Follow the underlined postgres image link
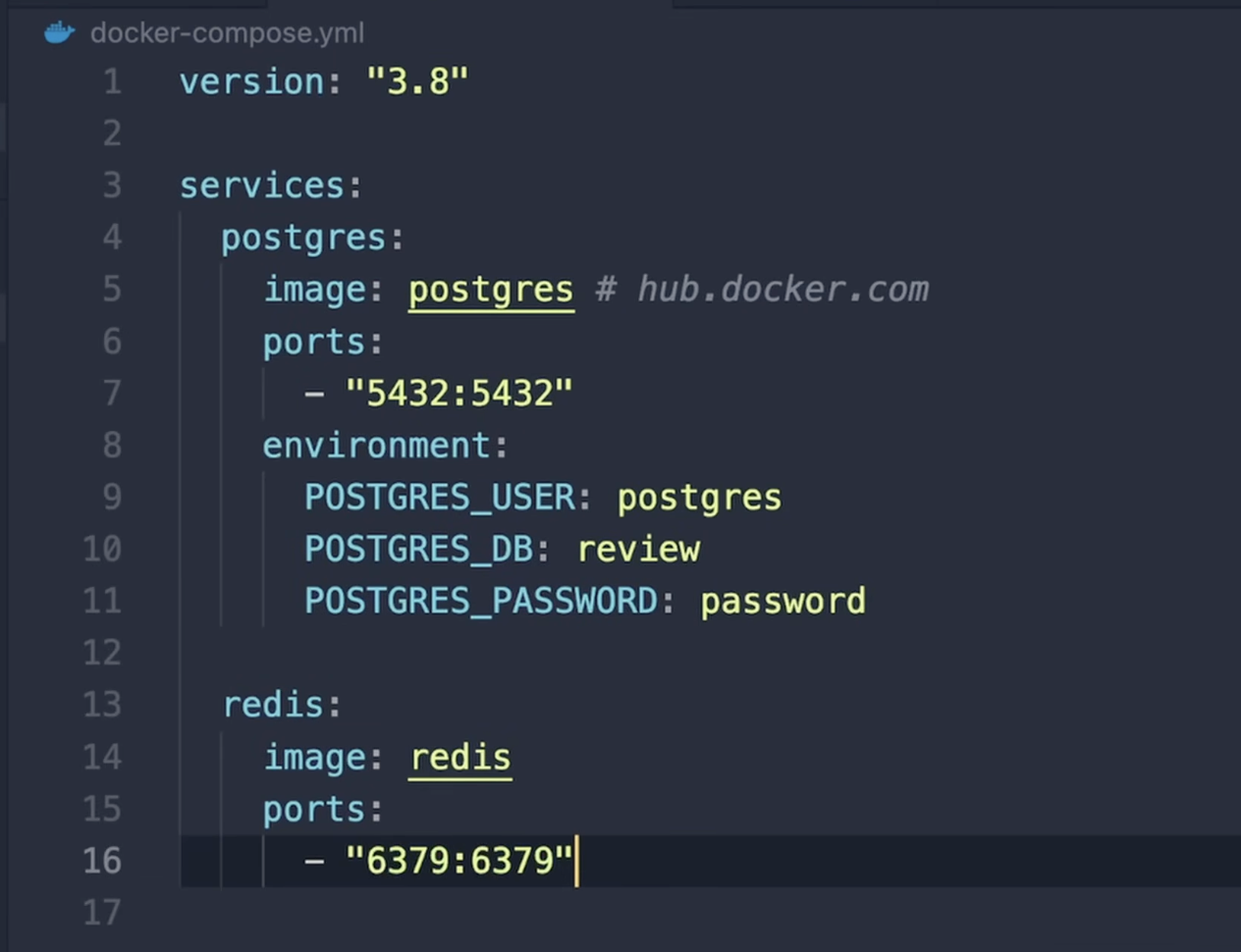 [490, 289]
